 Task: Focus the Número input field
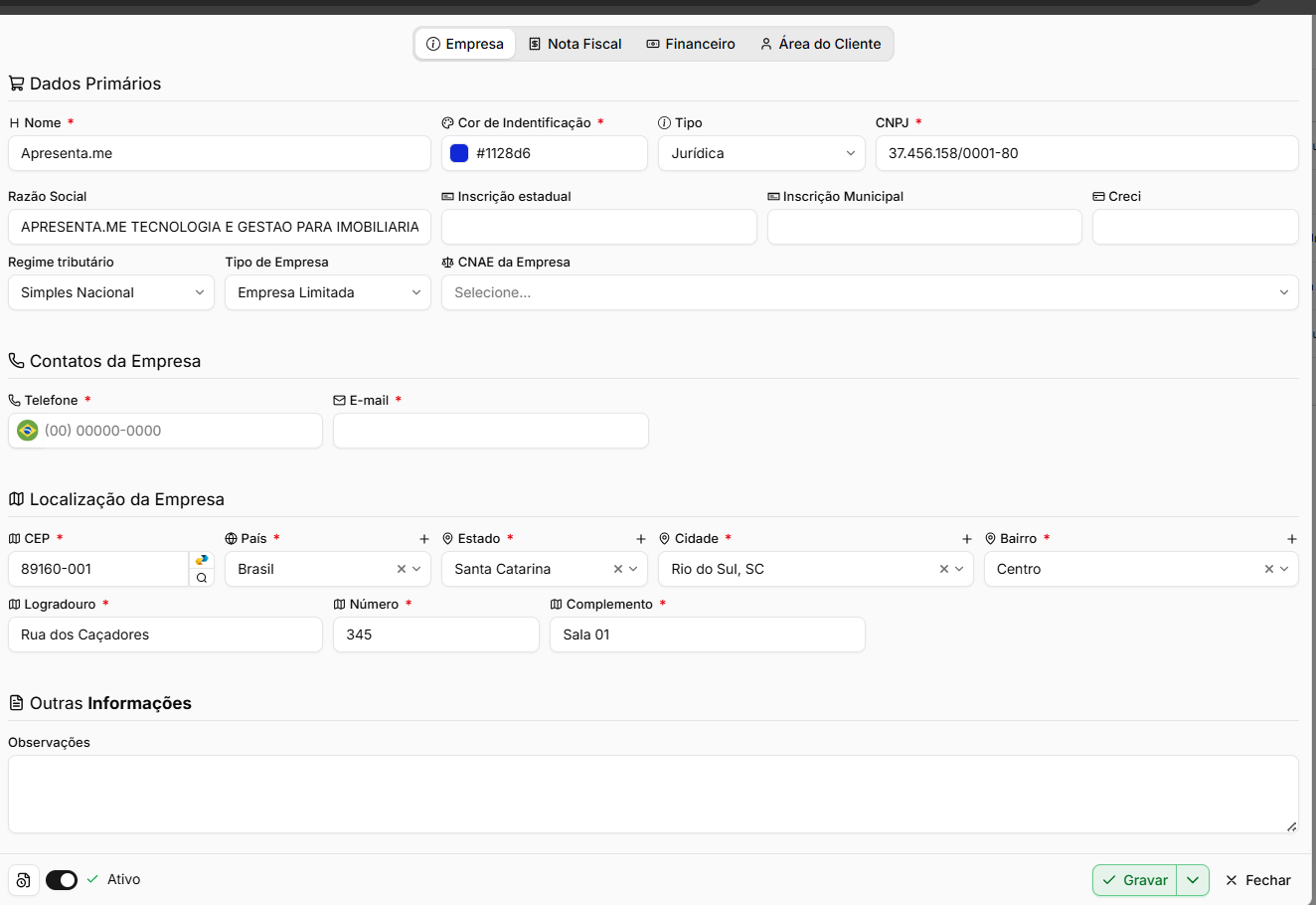point(436,634)
